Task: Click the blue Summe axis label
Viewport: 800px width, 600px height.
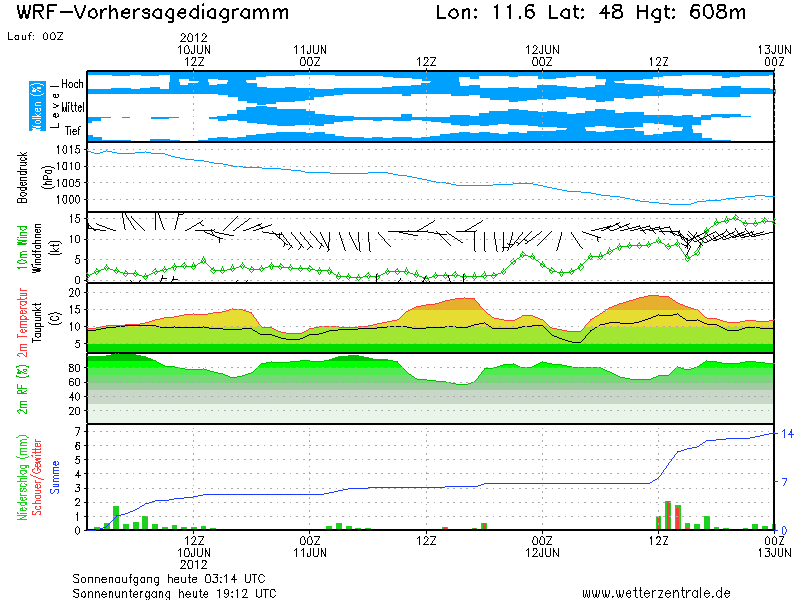Action: (x=55, y=478)
